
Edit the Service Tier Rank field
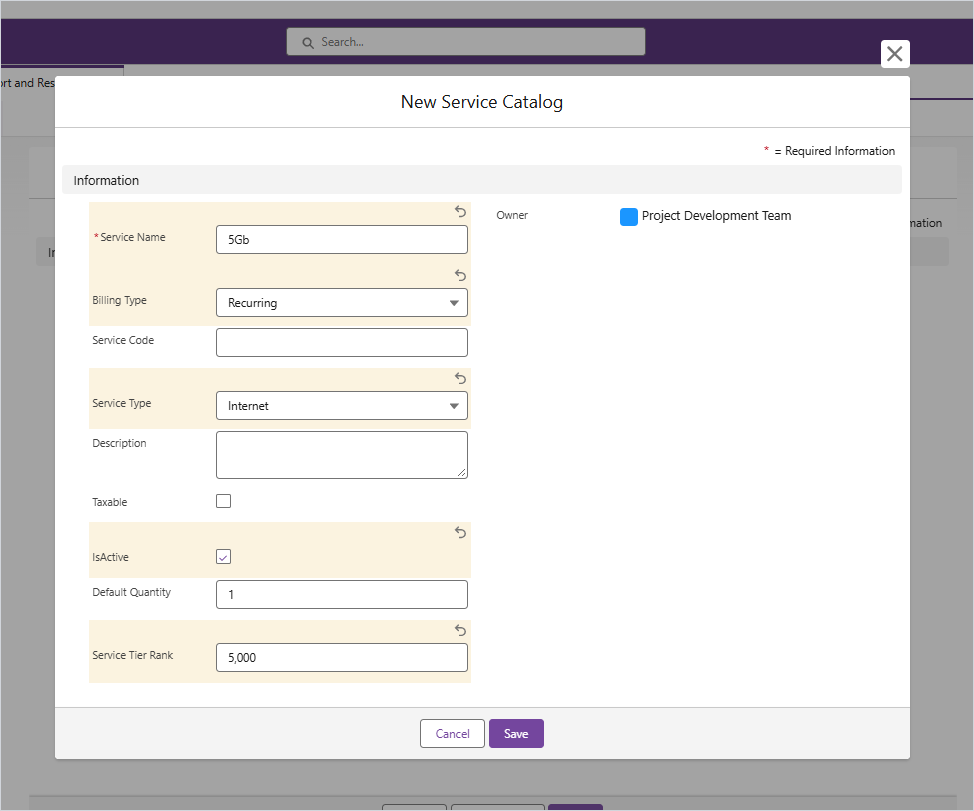pyautogui.click(x=342, y=658)
